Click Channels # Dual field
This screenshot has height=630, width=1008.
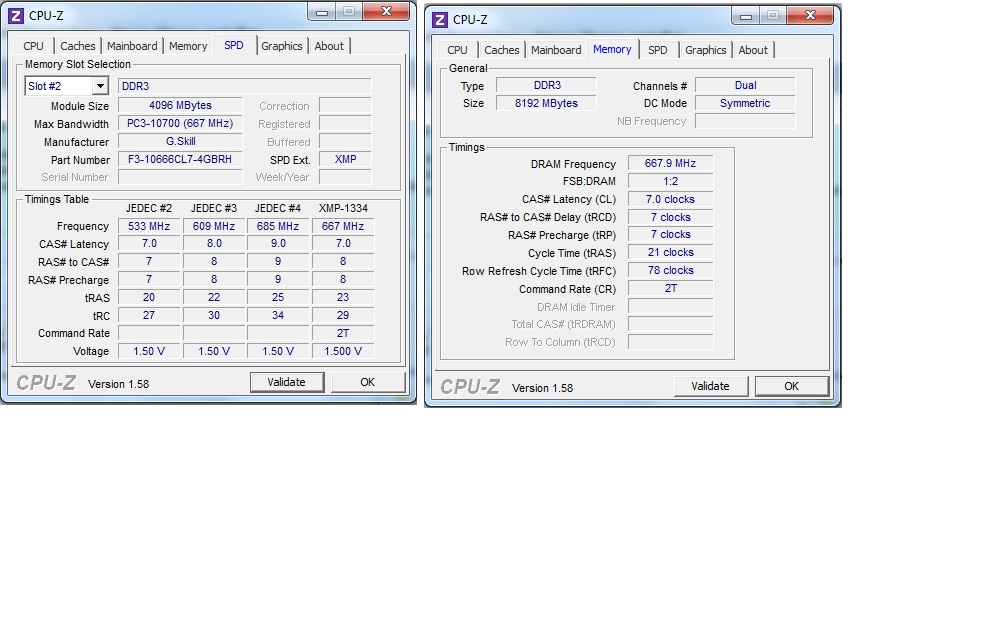click(x=745, y=85)
